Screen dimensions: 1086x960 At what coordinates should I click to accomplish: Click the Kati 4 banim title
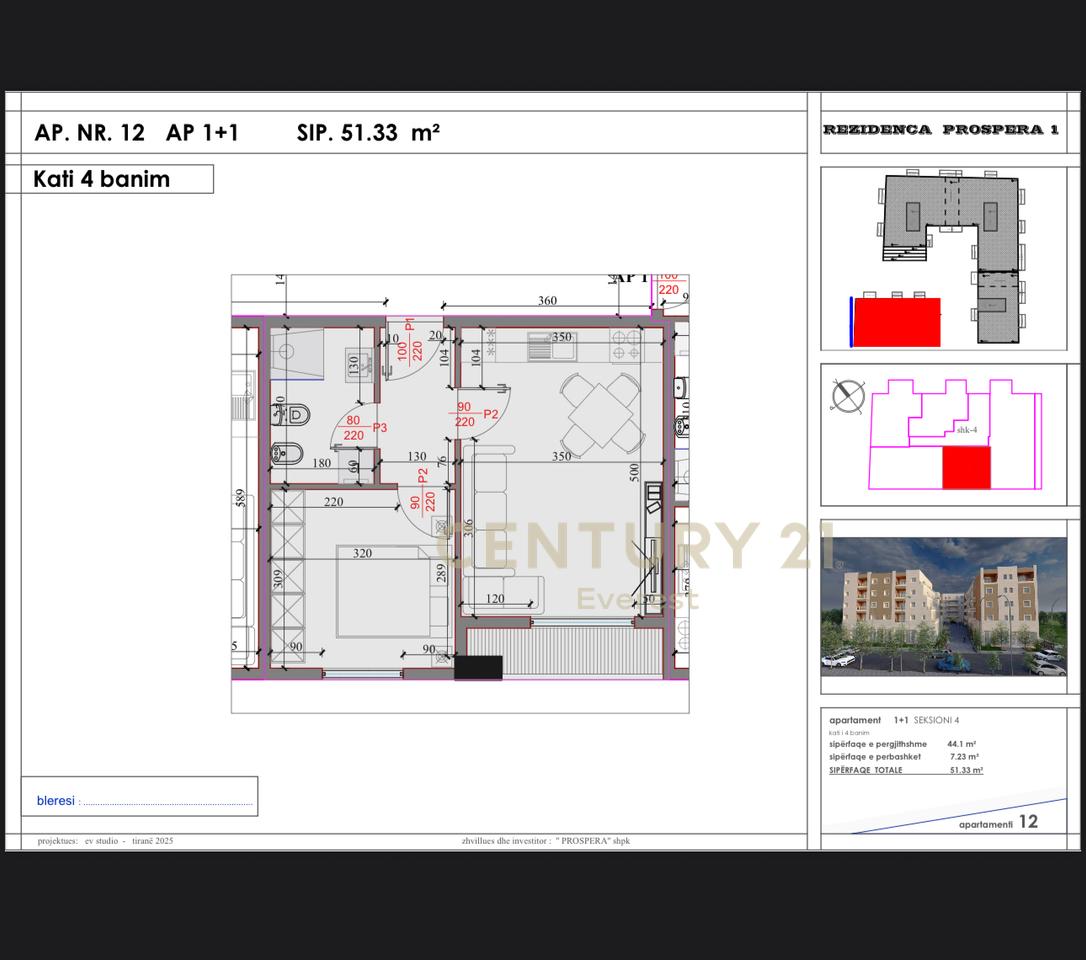point(103,179)
